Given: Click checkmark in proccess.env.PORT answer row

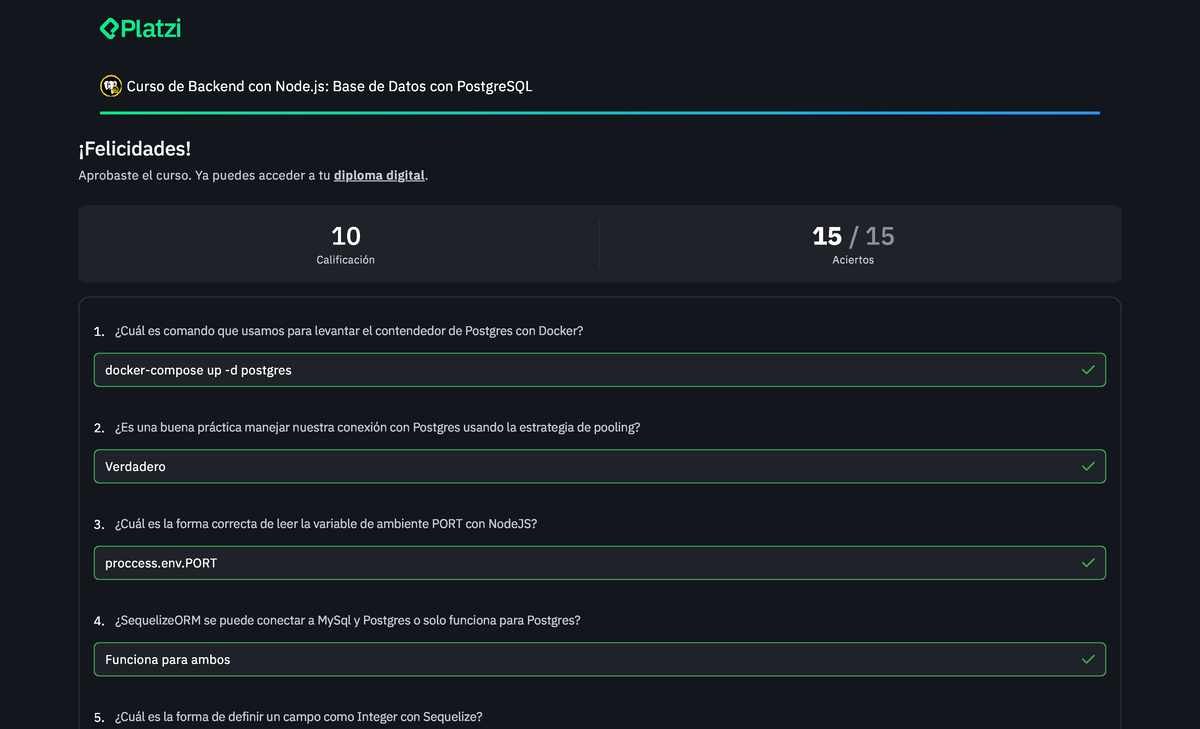Looking at the screenshot, I should pyautogui.click(x=1088, y=563).
